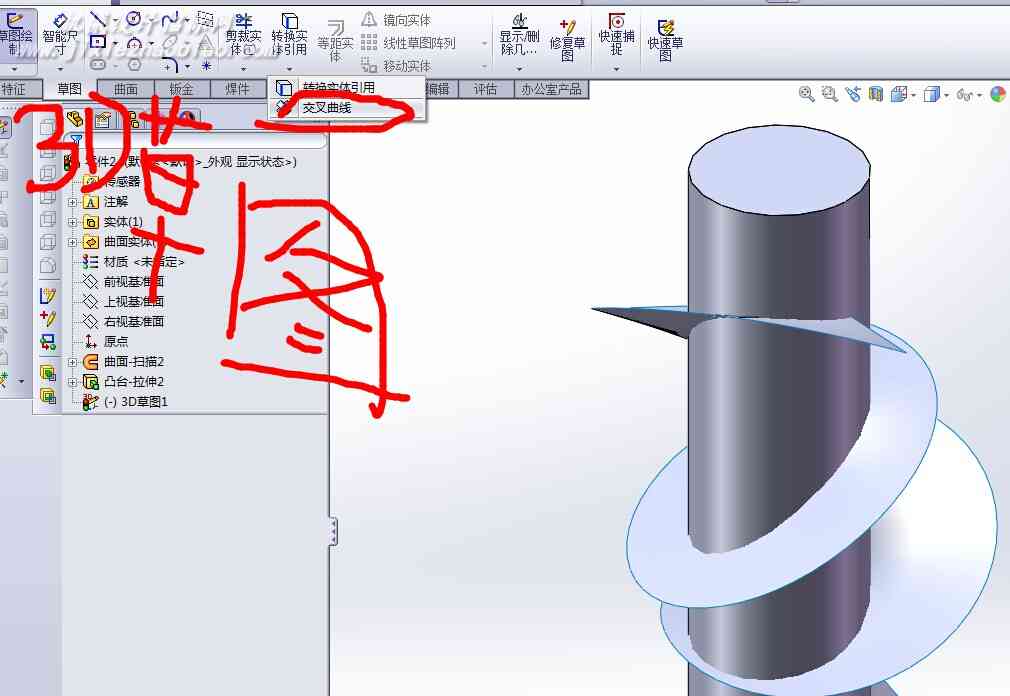Open the ConfigurationManager panel tab
The width and height of the screenshot is (1010, 696).
pyautogui.click(x=132, y=119)
